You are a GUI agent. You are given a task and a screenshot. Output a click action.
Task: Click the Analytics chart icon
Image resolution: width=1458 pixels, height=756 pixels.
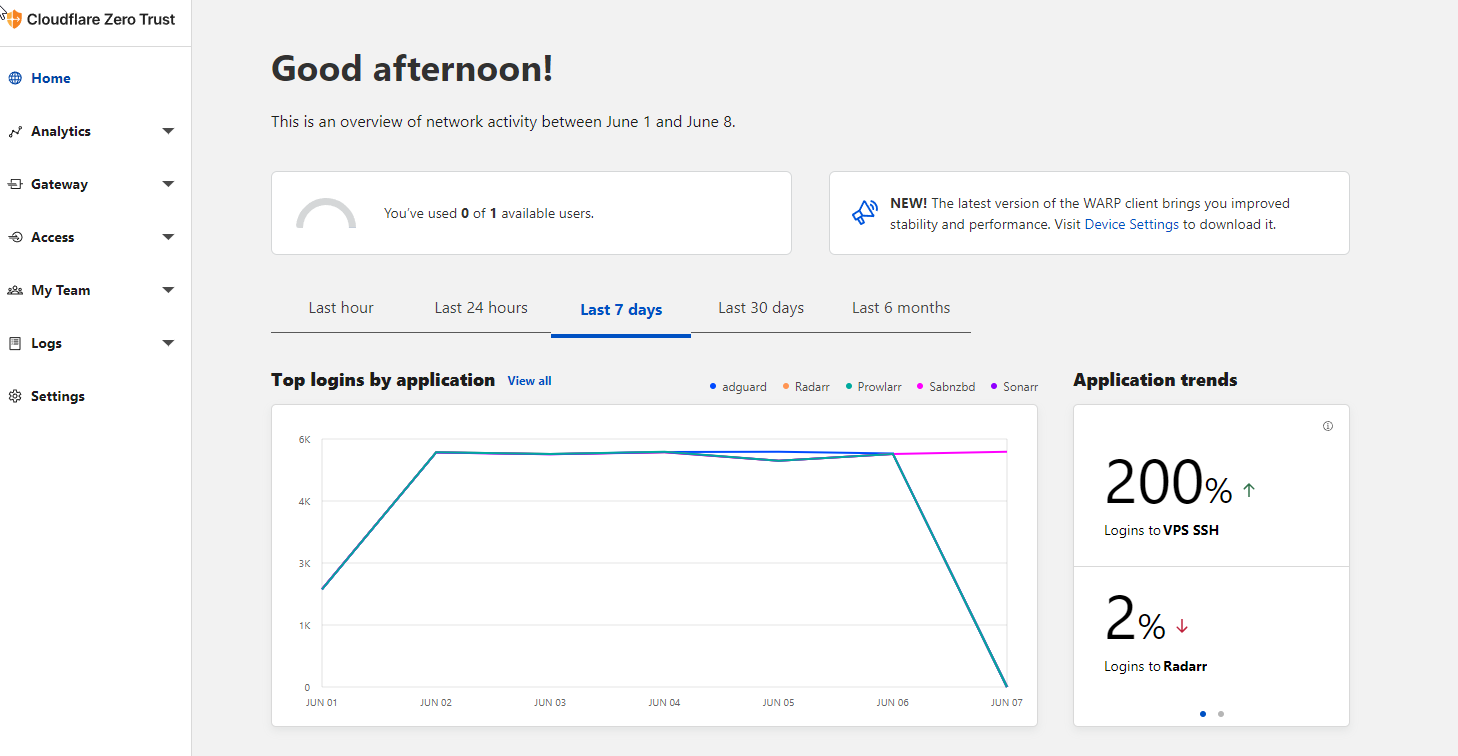pos(15,131)
